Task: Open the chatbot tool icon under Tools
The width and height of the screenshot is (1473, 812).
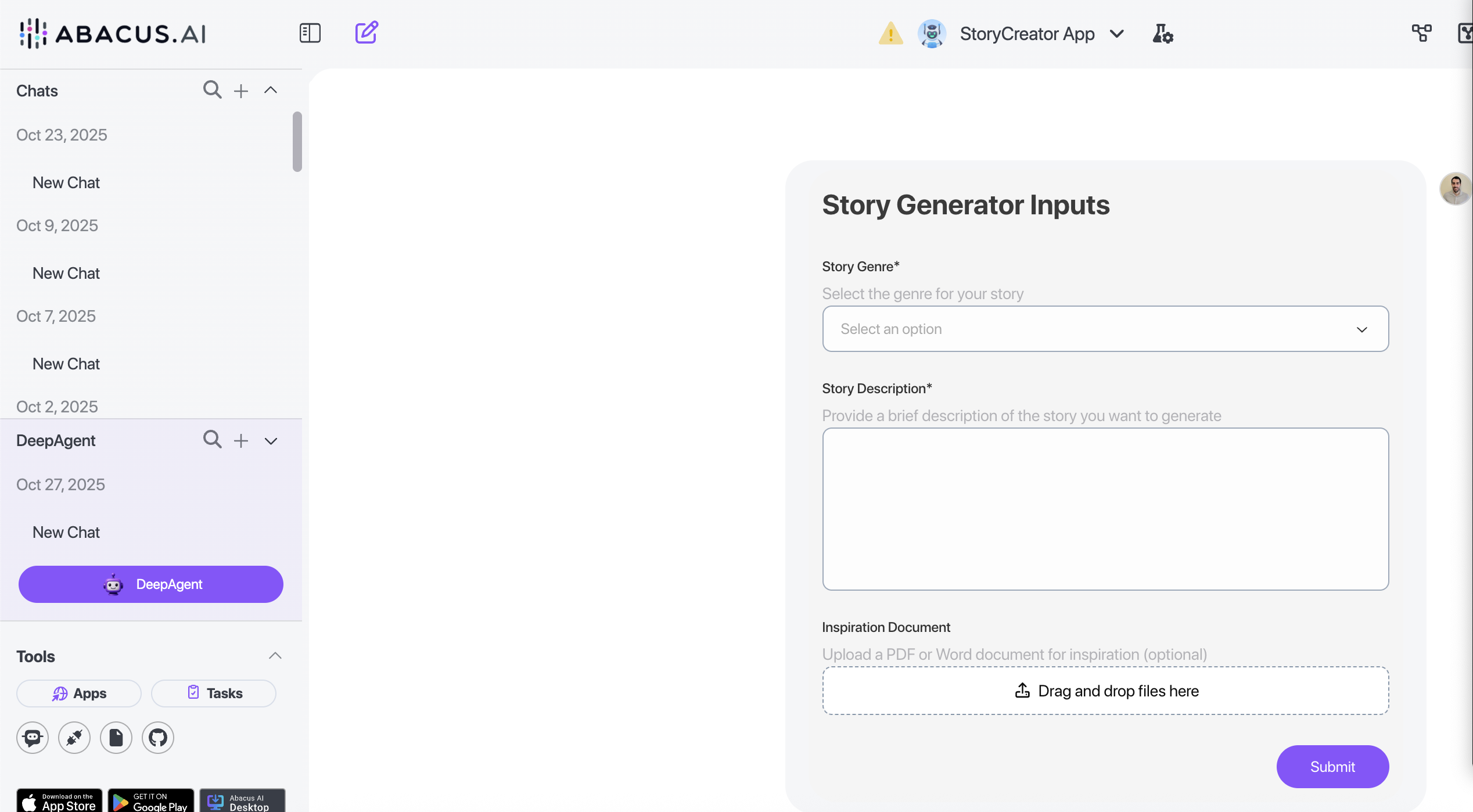Action: tap(32, 737)
